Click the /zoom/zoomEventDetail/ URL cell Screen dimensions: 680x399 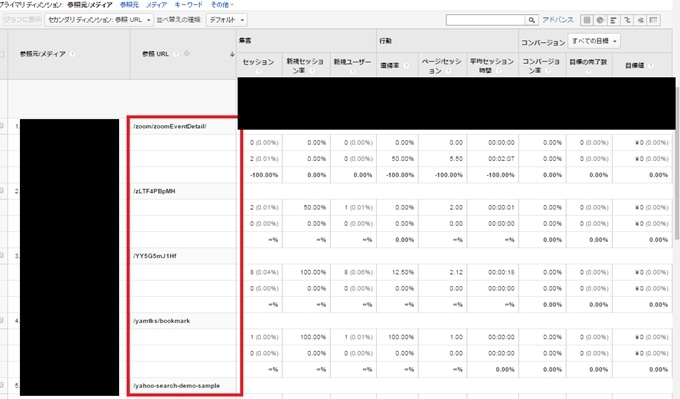click(x=170, y=126)
